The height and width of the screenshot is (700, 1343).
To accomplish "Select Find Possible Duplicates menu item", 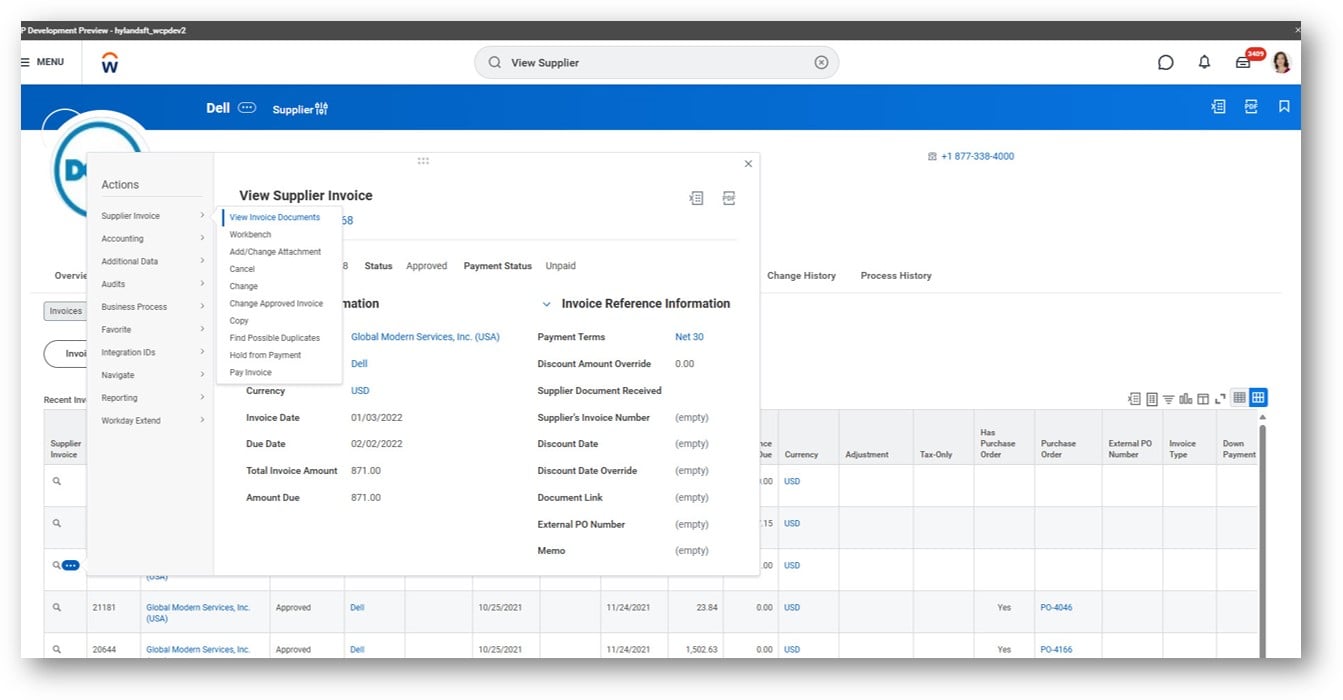I will pos(275,338).
